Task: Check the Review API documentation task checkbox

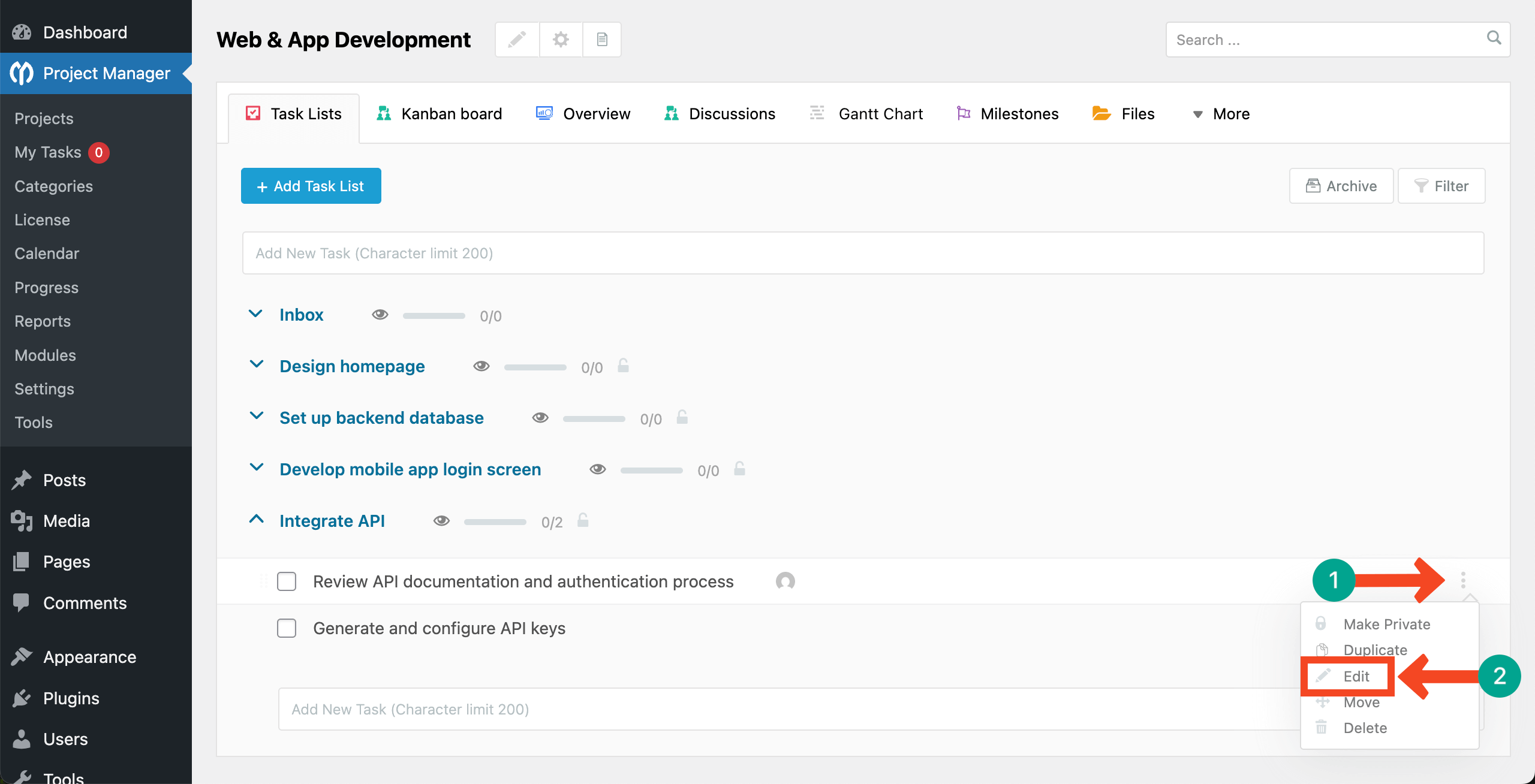Action: point(287,581)
